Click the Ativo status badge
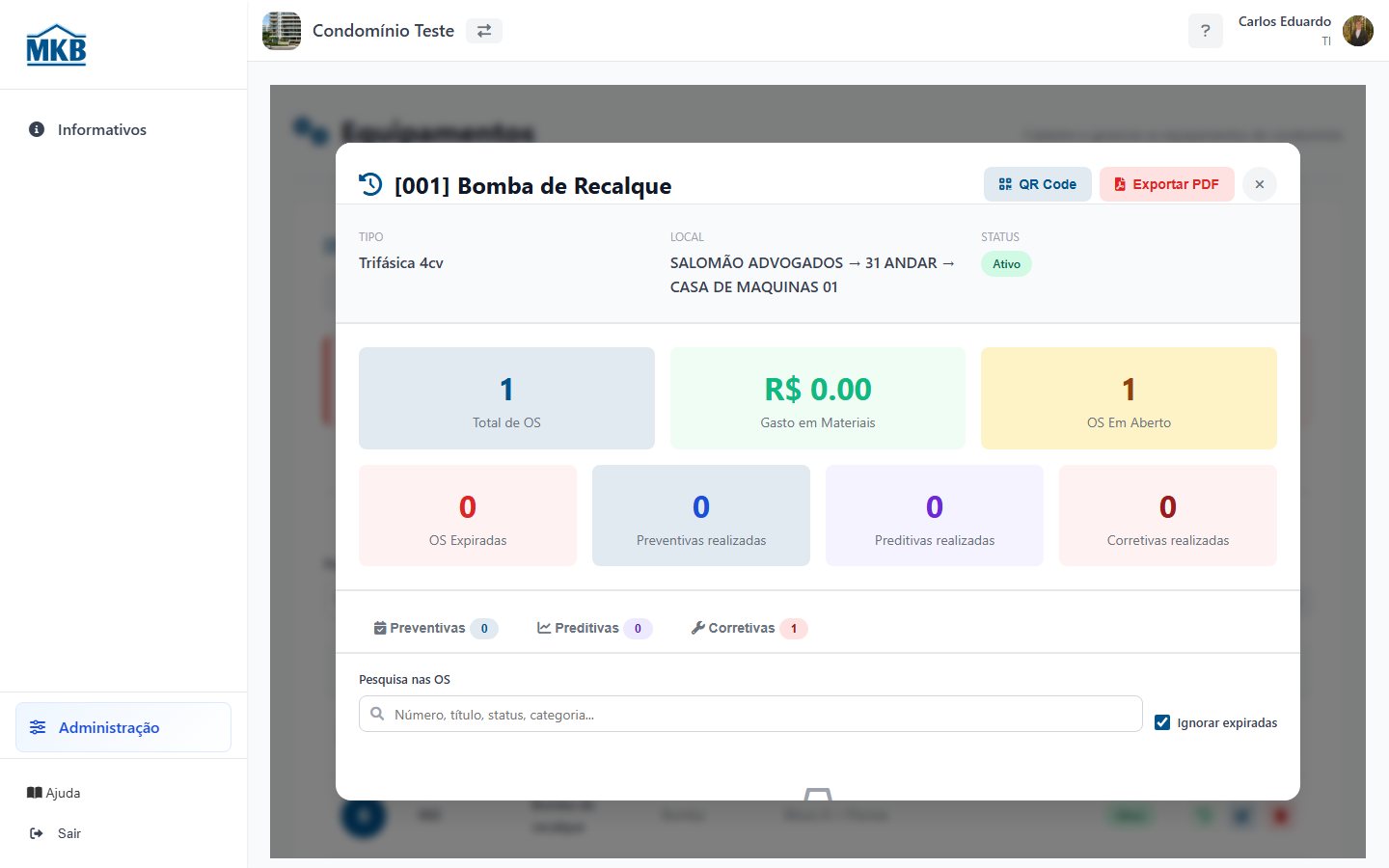Viewport: 1389px width, 868px height. (1006, 264)
